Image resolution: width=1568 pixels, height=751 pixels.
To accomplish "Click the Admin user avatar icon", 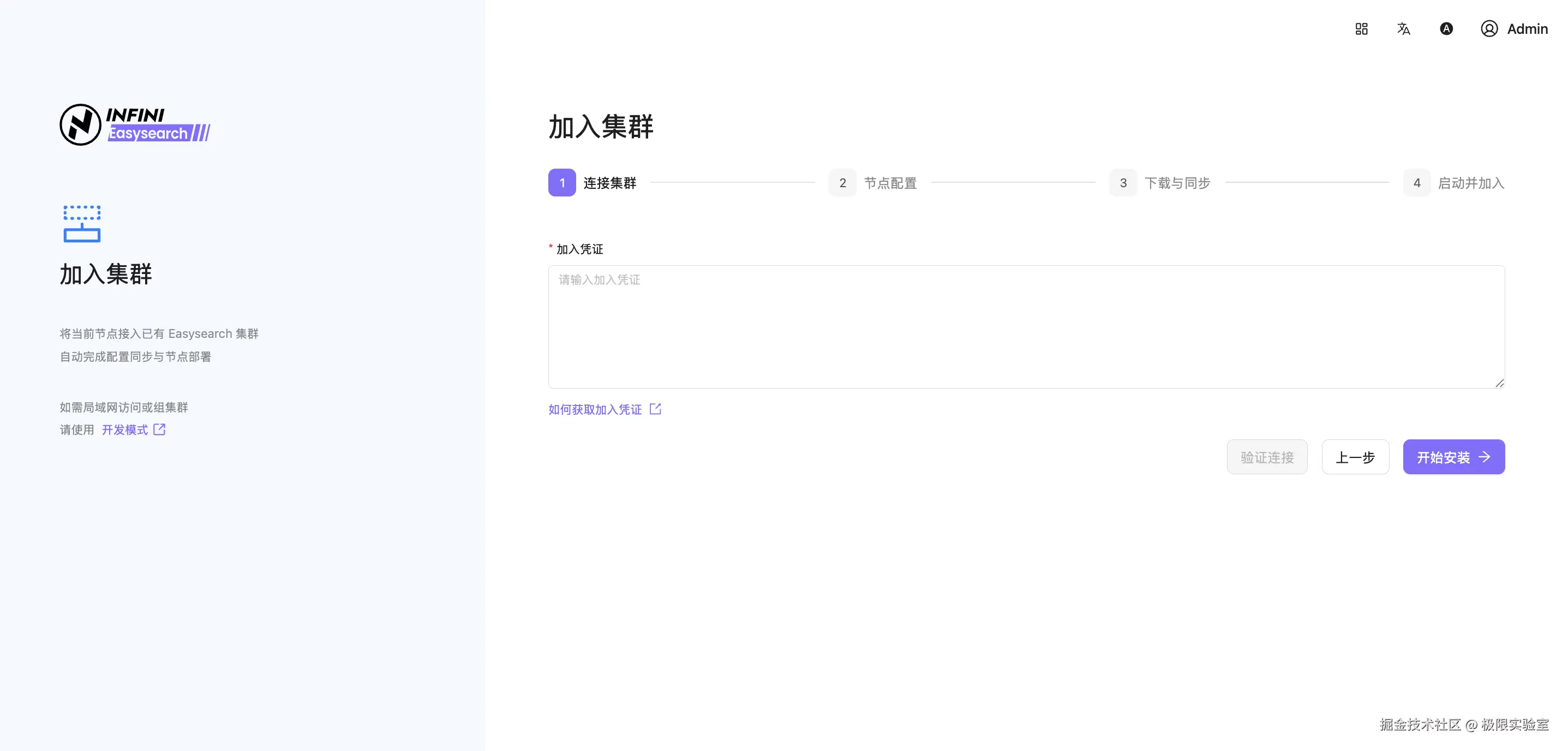I will pos(1489,28).
